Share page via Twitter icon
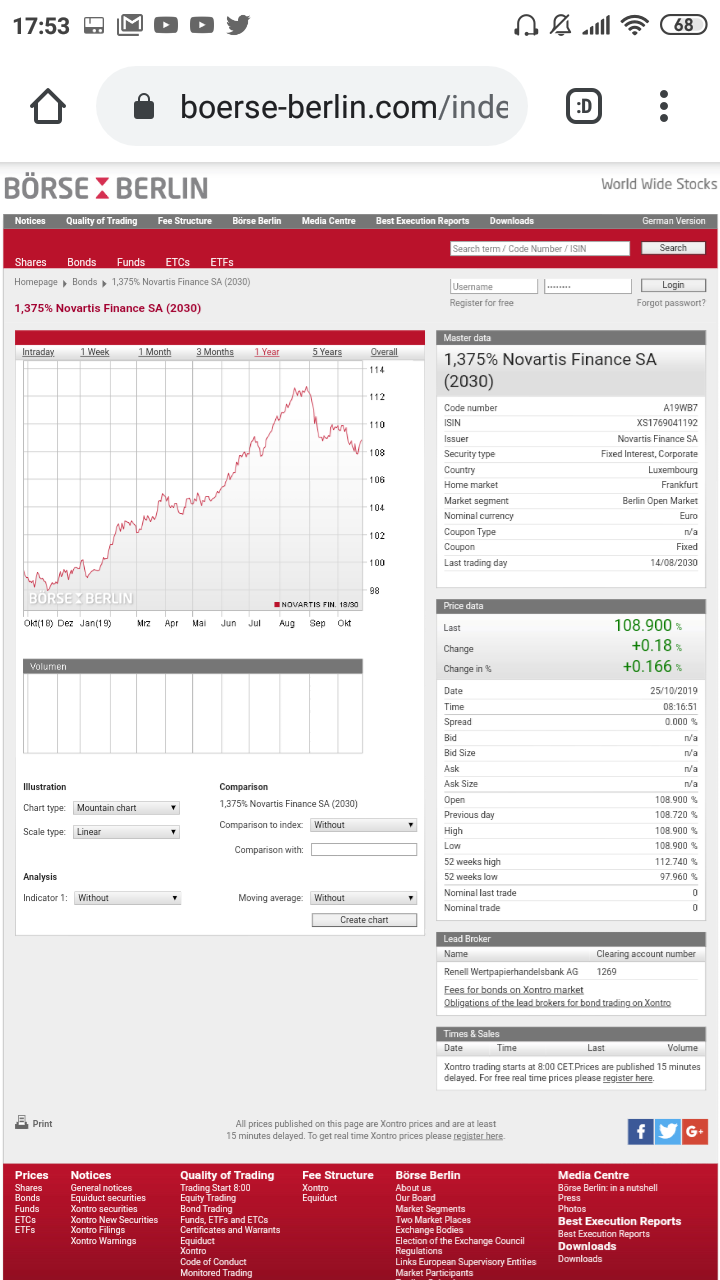720x1280 pixels. (x=668, y=1132)
